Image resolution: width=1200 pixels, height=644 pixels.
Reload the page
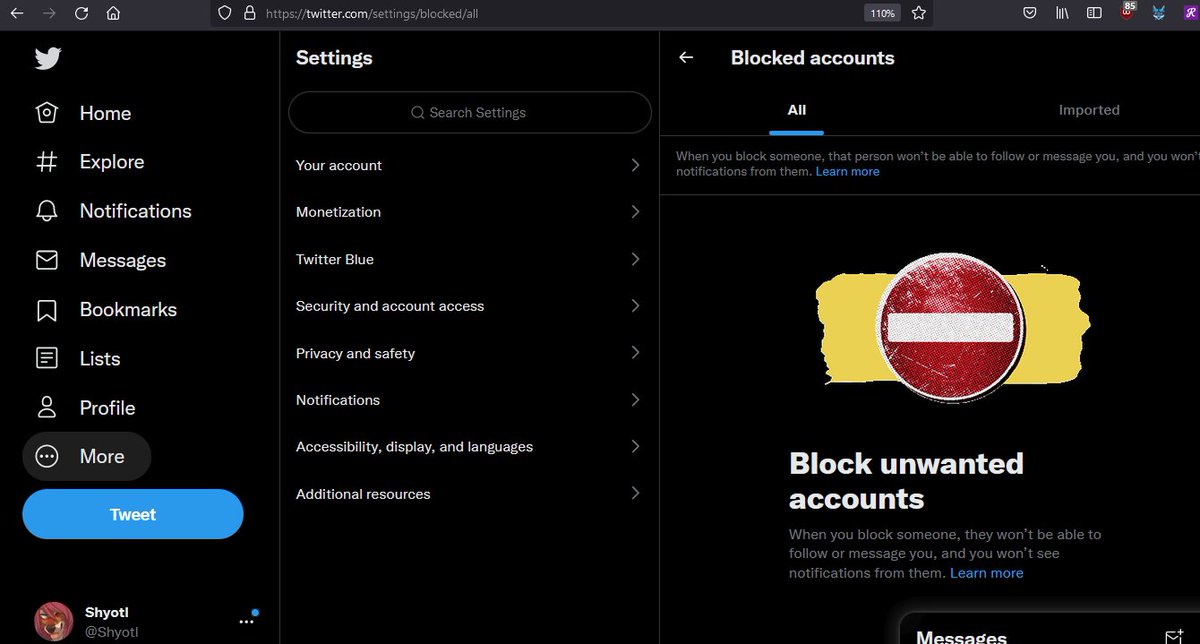(81, 14)
